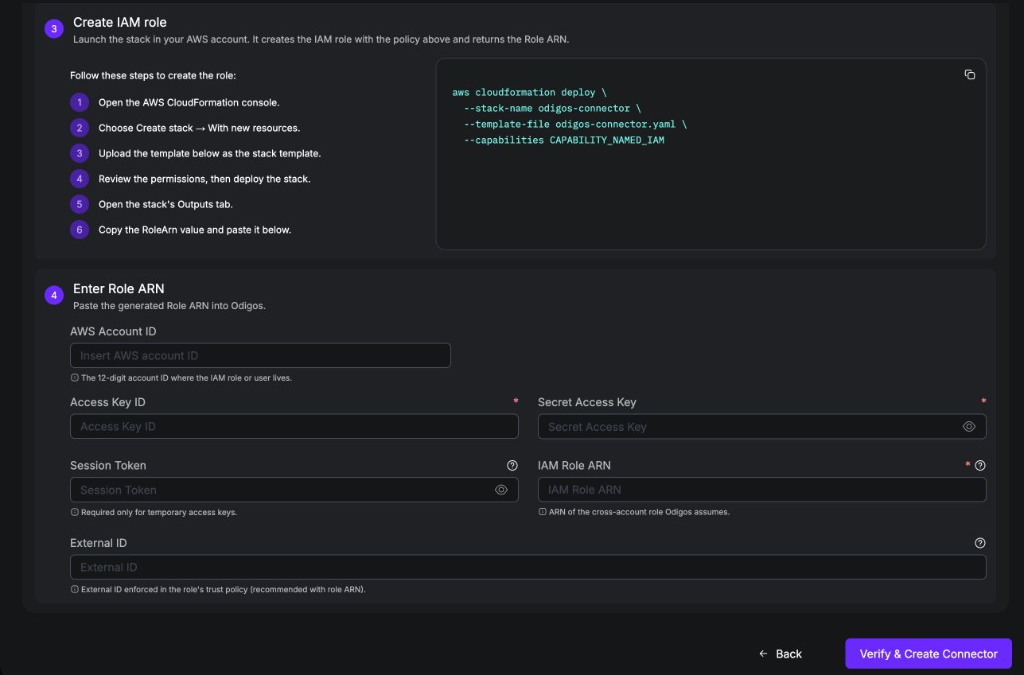Click 'Upload the template below' step text
The height and width of the screenshot is (675, 1024).
click(210, 153)
